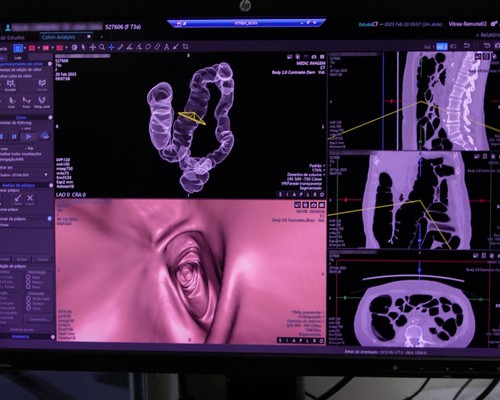The height and width of the screenshot is (400, 500).
Task: Click O orientation button in endoluminal view
Action: pos(321,341)
